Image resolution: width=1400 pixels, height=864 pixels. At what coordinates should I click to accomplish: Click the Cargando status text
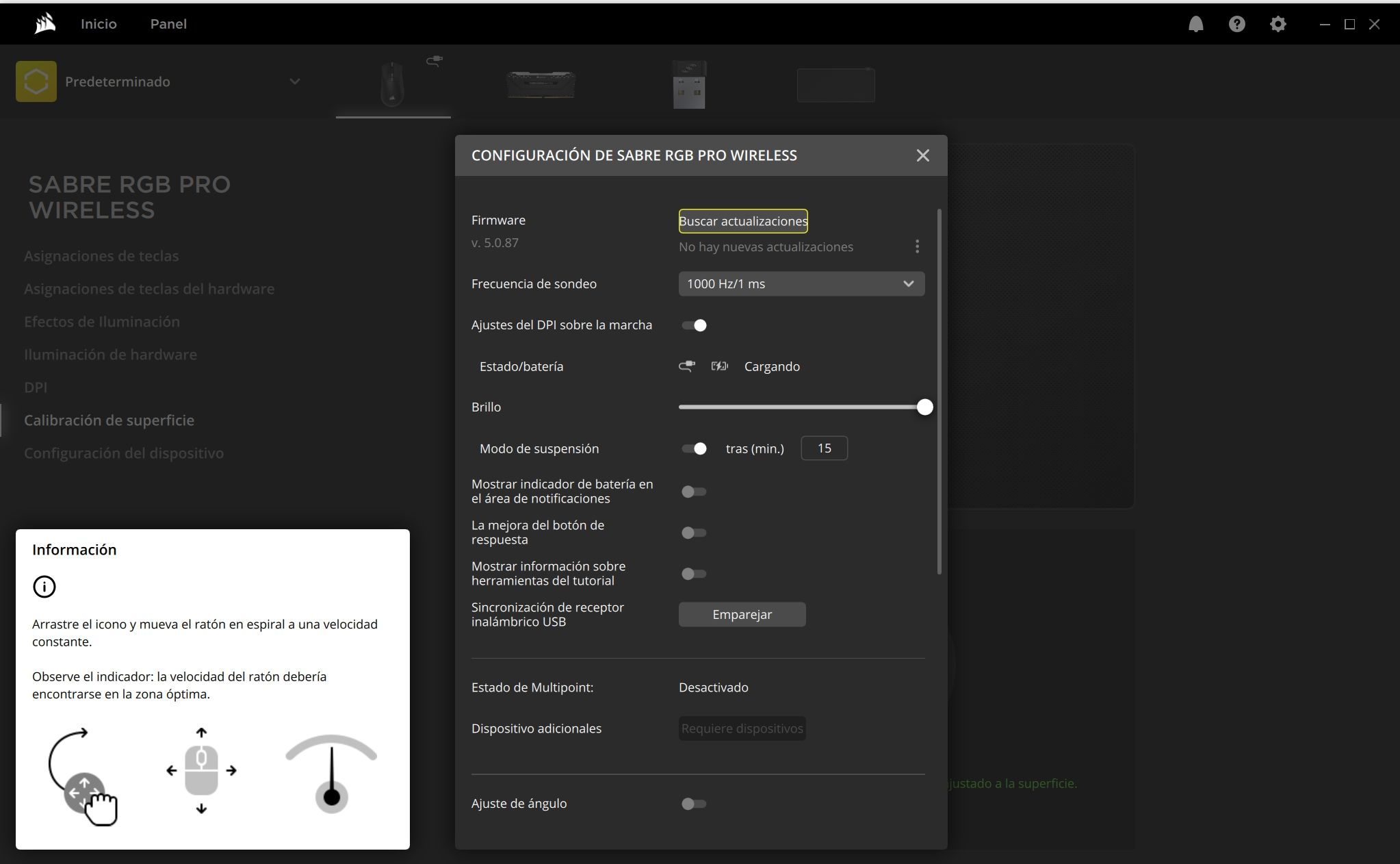(772, 366)
